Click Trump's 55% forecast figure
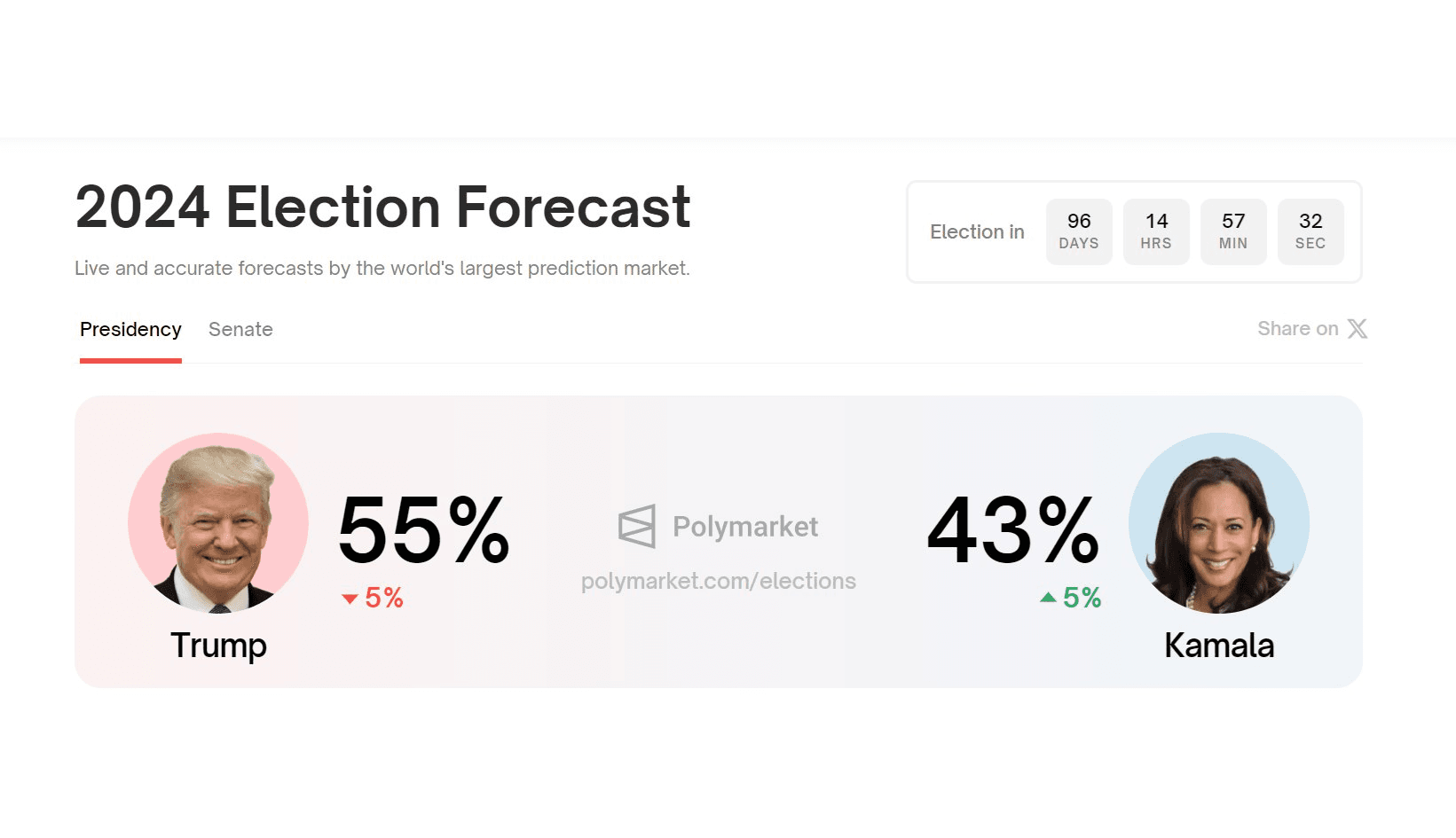Screen dimensions: 1456x838 [424, 530]
